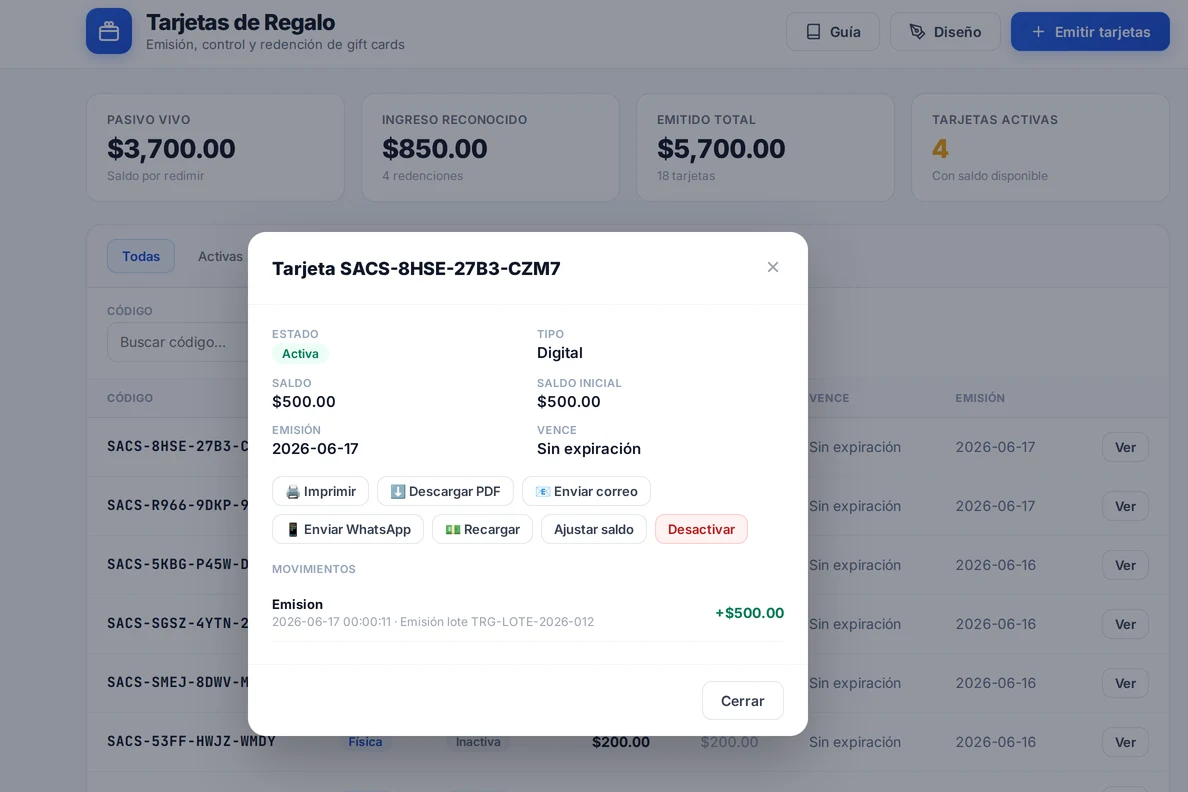This screenshot has width=1188, height=792.
Task: Click the plus icon in Emitir tarjetas
Action: [x=1038, y=32]
